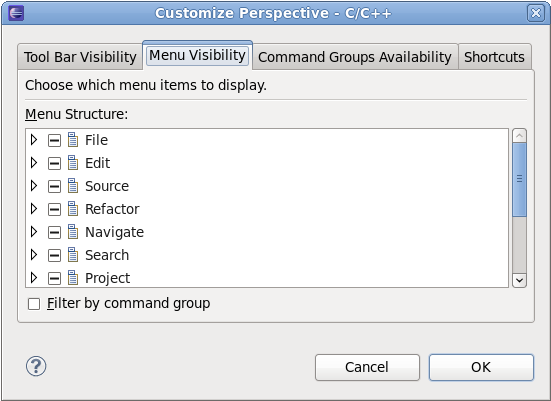Expand the Navigate tree node
The image size is (551, 401).
[x=34, y=232]
